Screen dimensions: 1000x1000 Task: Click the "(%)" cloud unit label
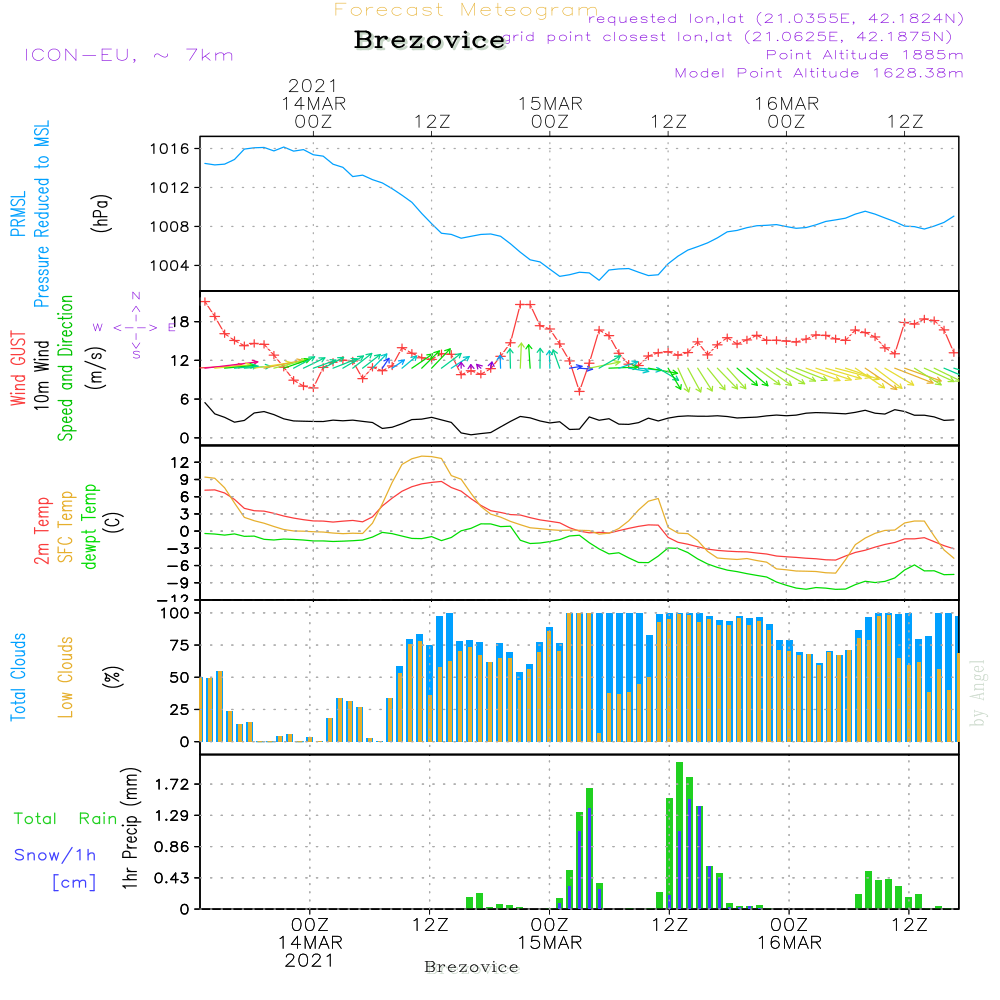point(113,677)
